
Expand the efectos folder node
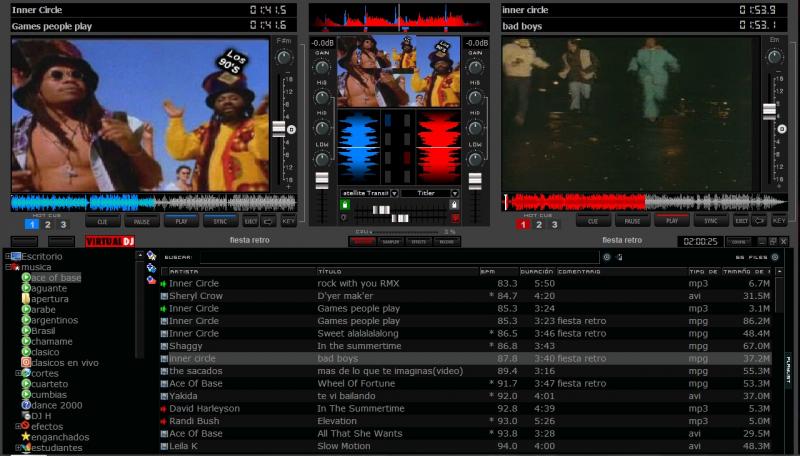[18, 426]
